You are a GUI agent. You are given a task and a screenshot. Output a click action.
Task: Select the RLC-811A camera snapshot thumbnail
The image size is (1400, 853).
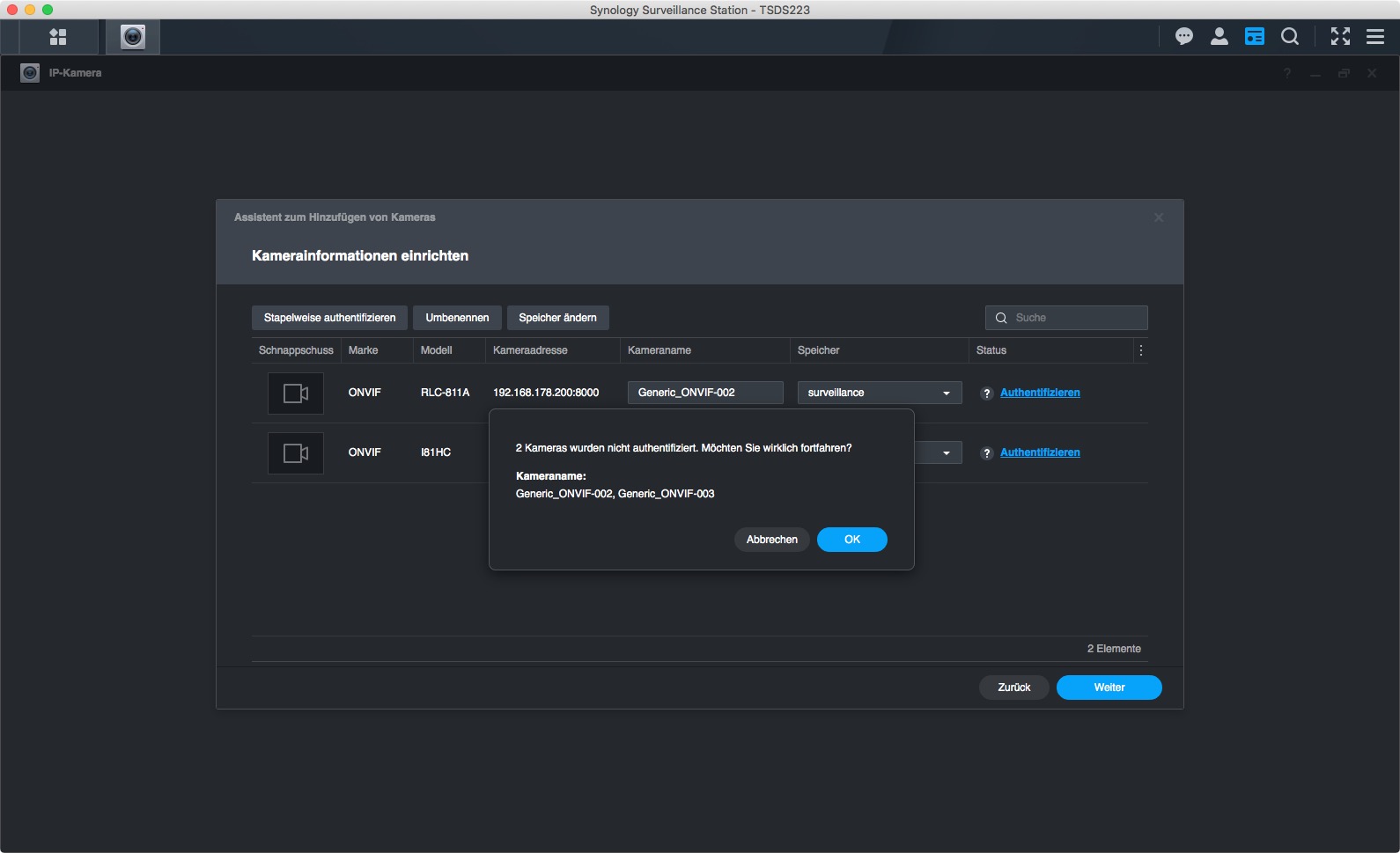(x=296, y=393)
